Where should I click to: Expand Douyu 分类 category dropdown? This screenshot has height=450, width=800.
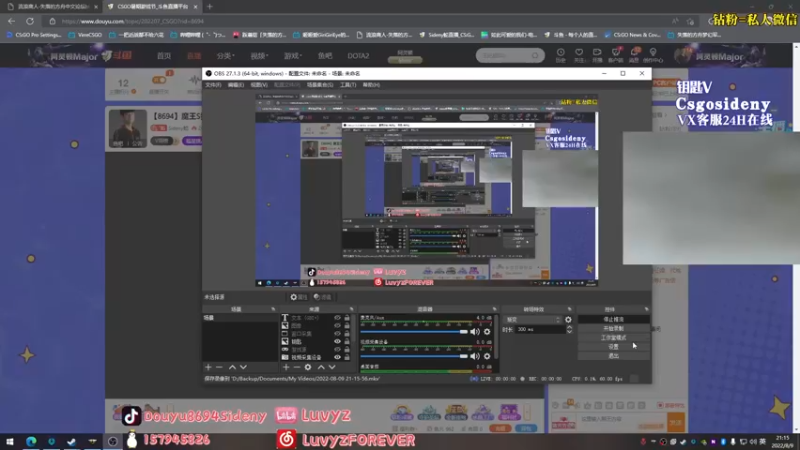[225, 56]
